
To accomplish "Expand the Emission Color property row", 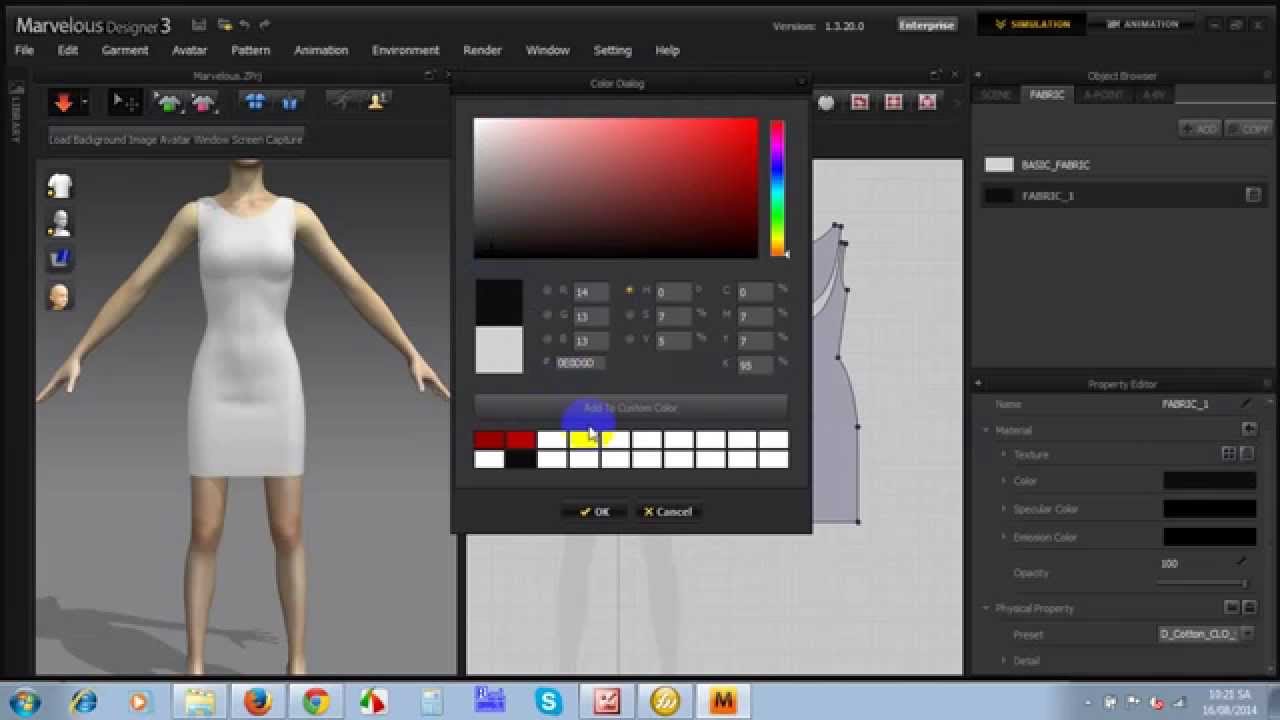I will point(1004,537).
